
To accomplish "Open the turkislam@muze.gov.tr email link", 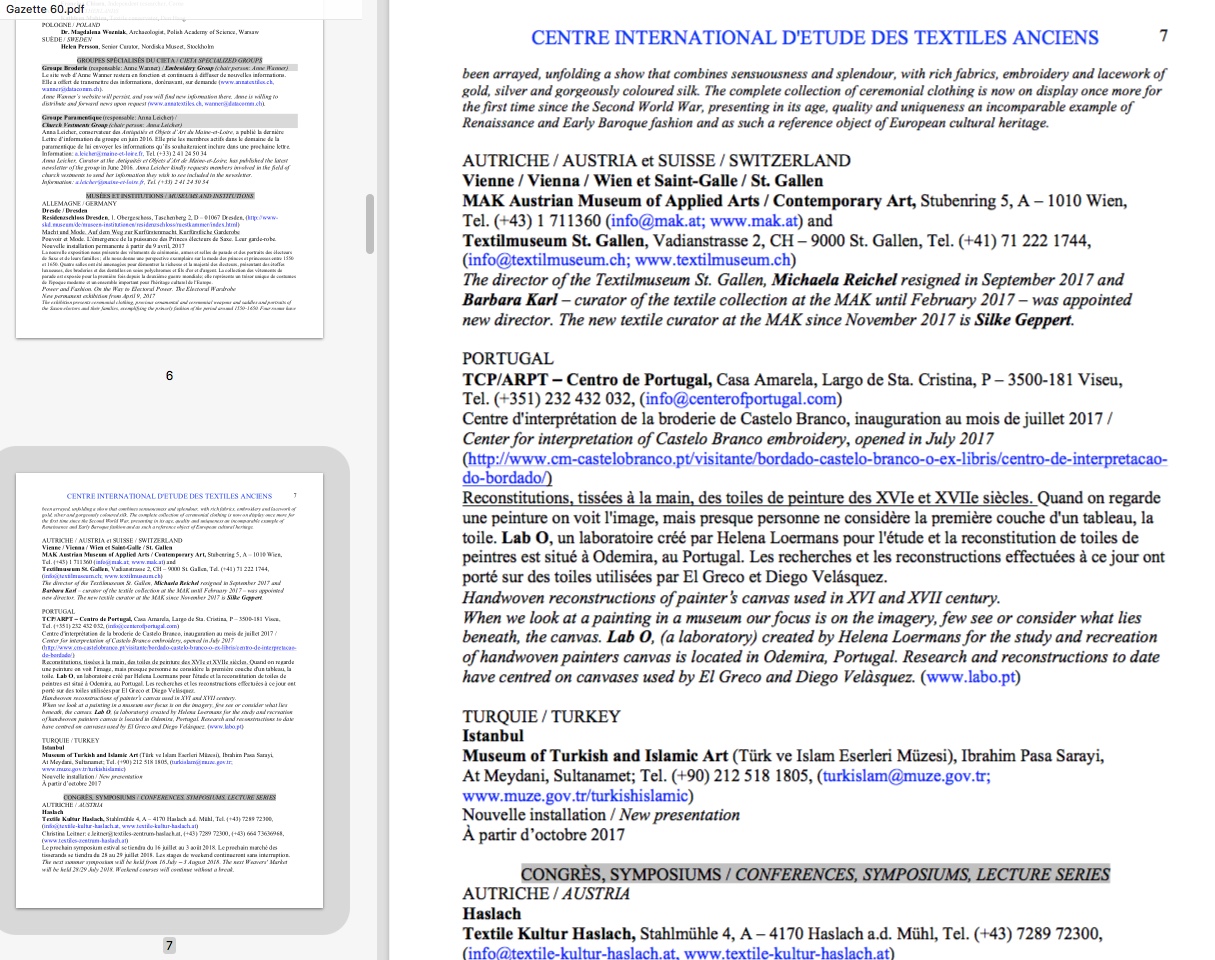I will (x=906, y=776).
